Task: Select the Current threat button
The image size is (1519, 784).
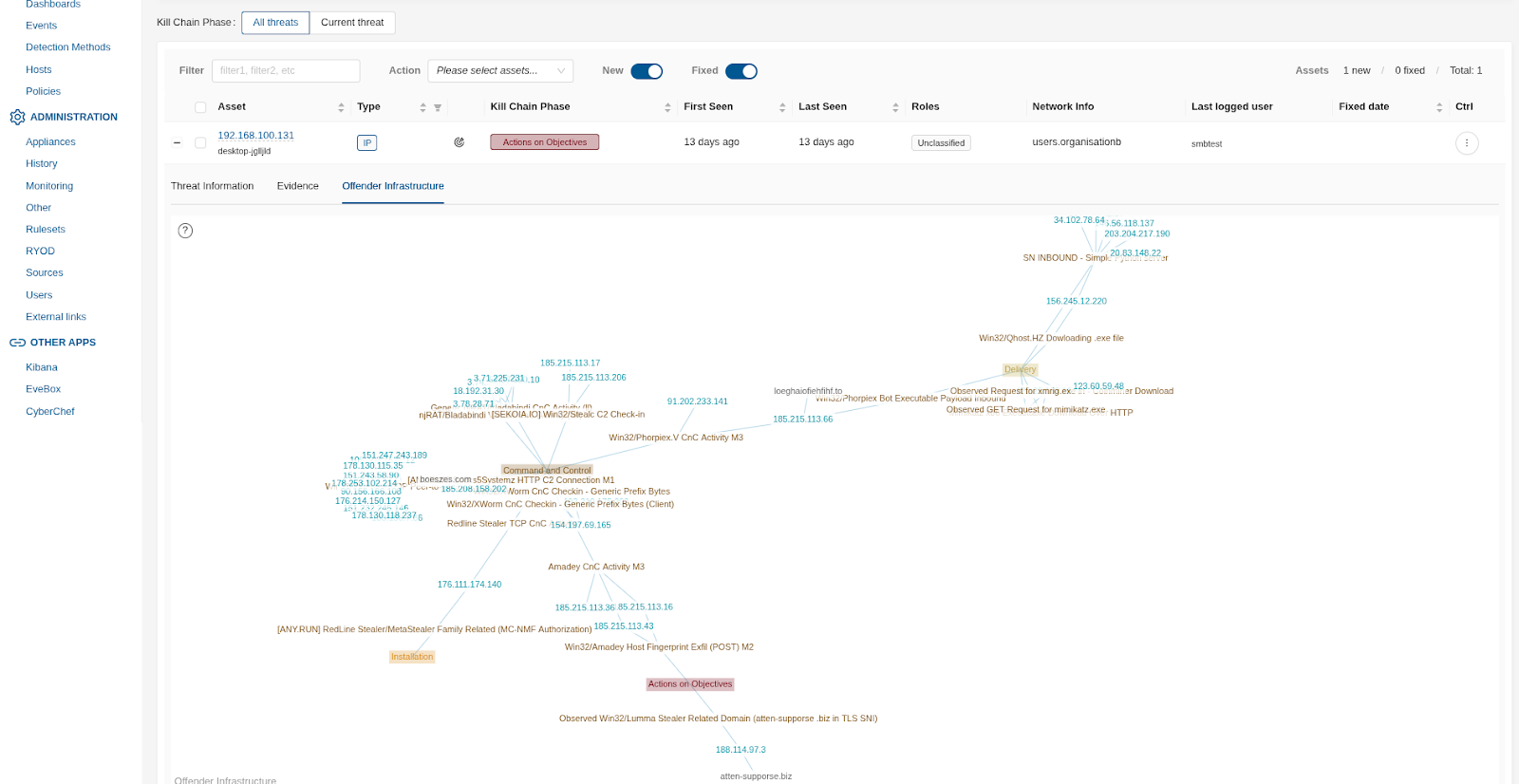Action: click(x=352, y=23)
